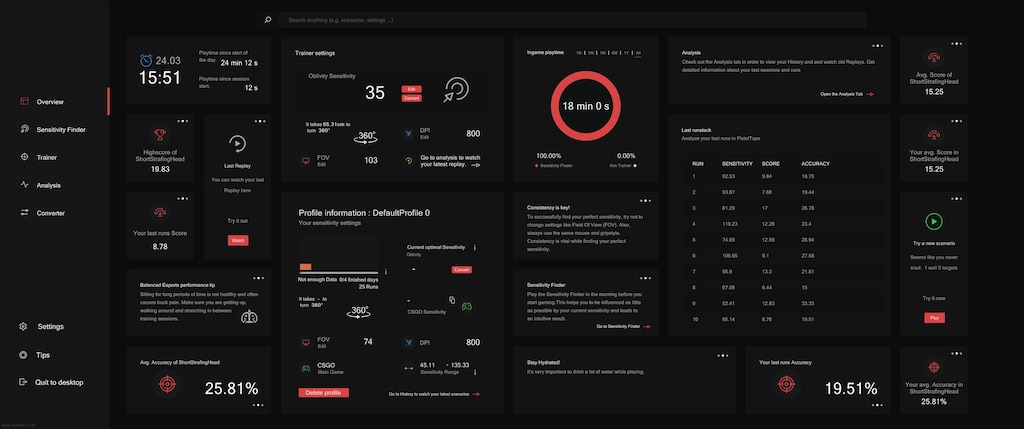Open the three-dot menu on Highscore card
The width and height of the screenshot is (1024, 429).
pyautogui.click(x=182, y=121)
